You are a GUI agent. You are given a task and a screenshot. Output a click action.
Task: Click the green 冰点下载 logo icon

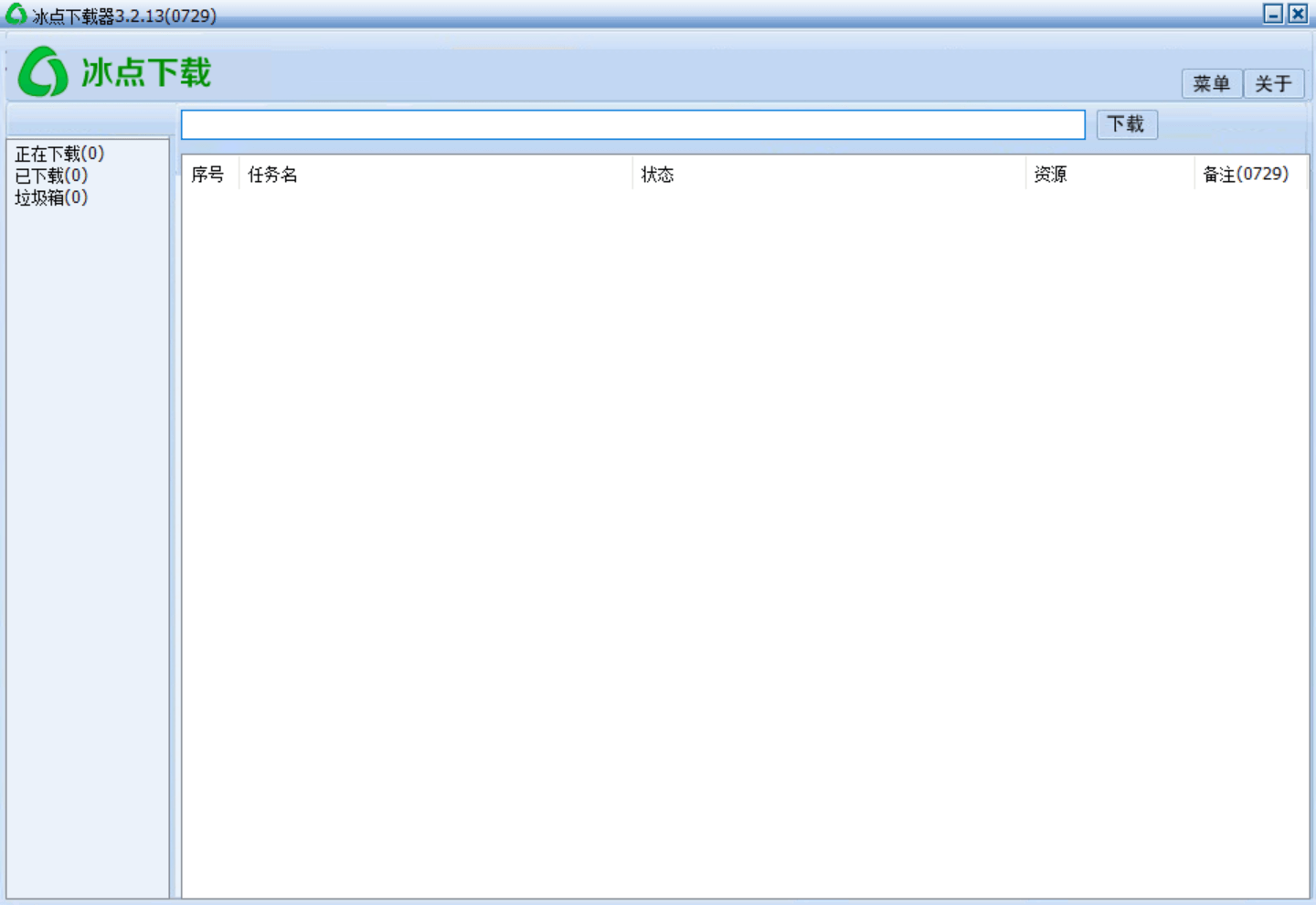click(x=42, y=72)
